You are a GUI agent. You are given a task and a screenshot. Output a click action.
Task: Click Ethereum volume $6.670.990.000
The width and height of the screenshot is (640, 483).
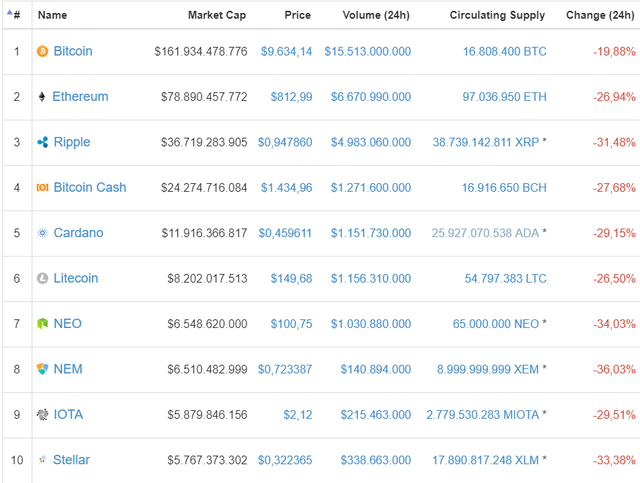coord(371,97)
